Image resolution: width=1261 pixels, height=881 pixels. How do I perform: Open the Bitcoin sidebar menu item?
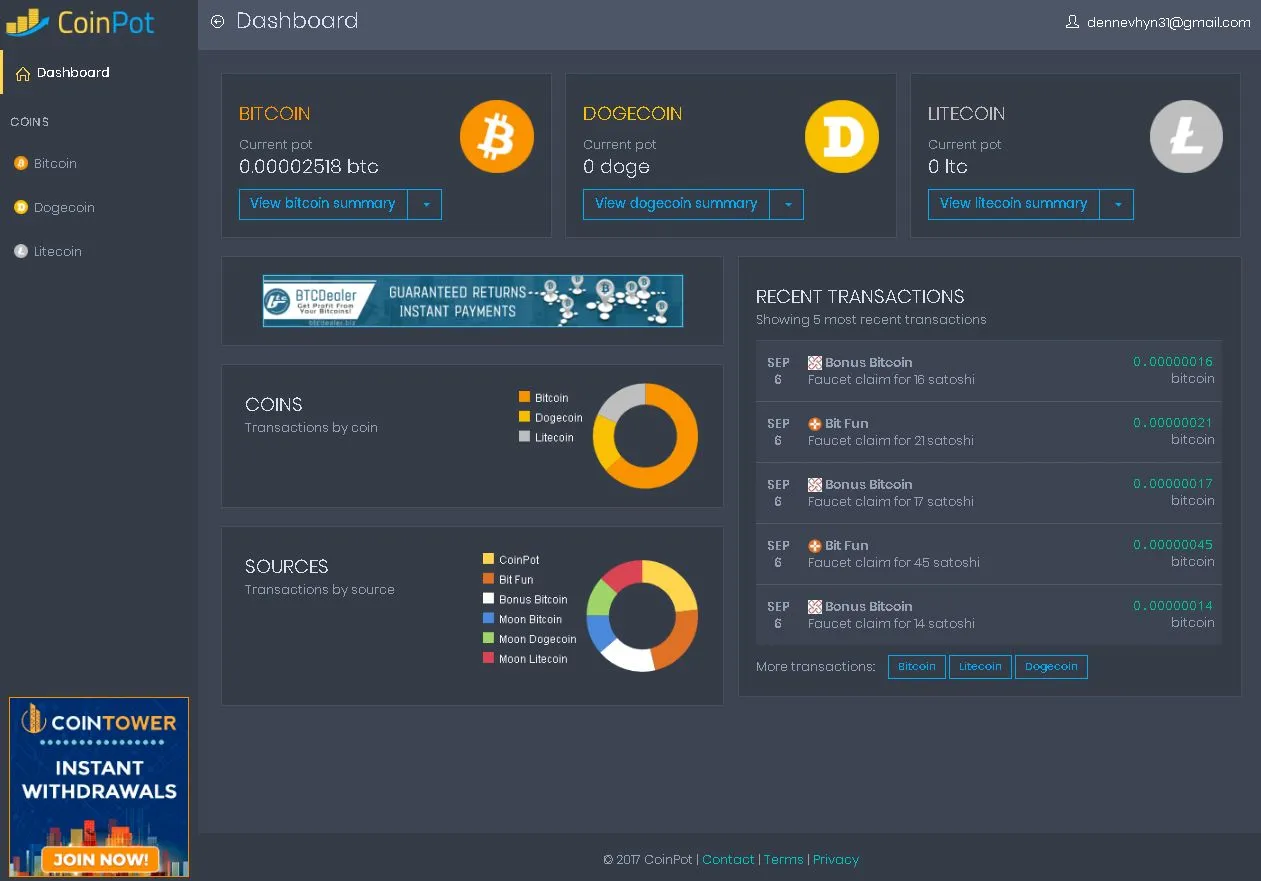[x=99, y=163]
